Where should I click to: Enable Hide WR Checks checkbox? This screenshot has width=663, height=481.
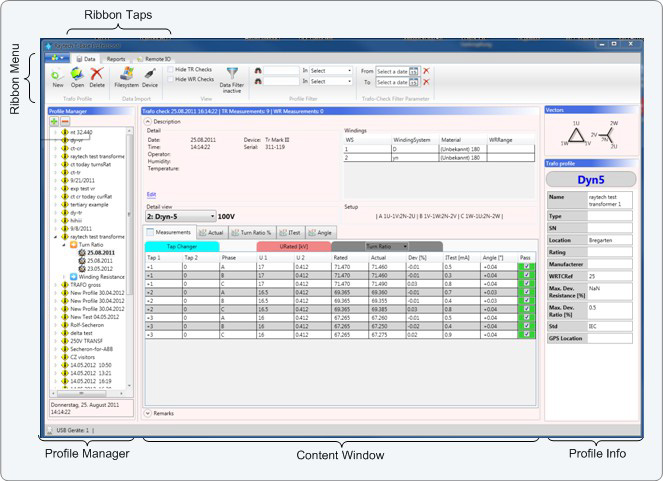170,78
